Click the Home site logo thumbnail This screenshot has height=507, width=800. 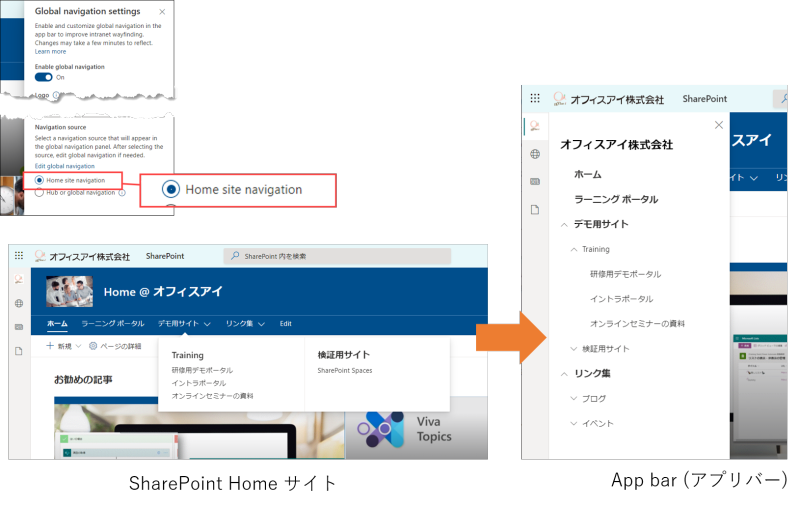pyautogui.click(x=69, y=291)
